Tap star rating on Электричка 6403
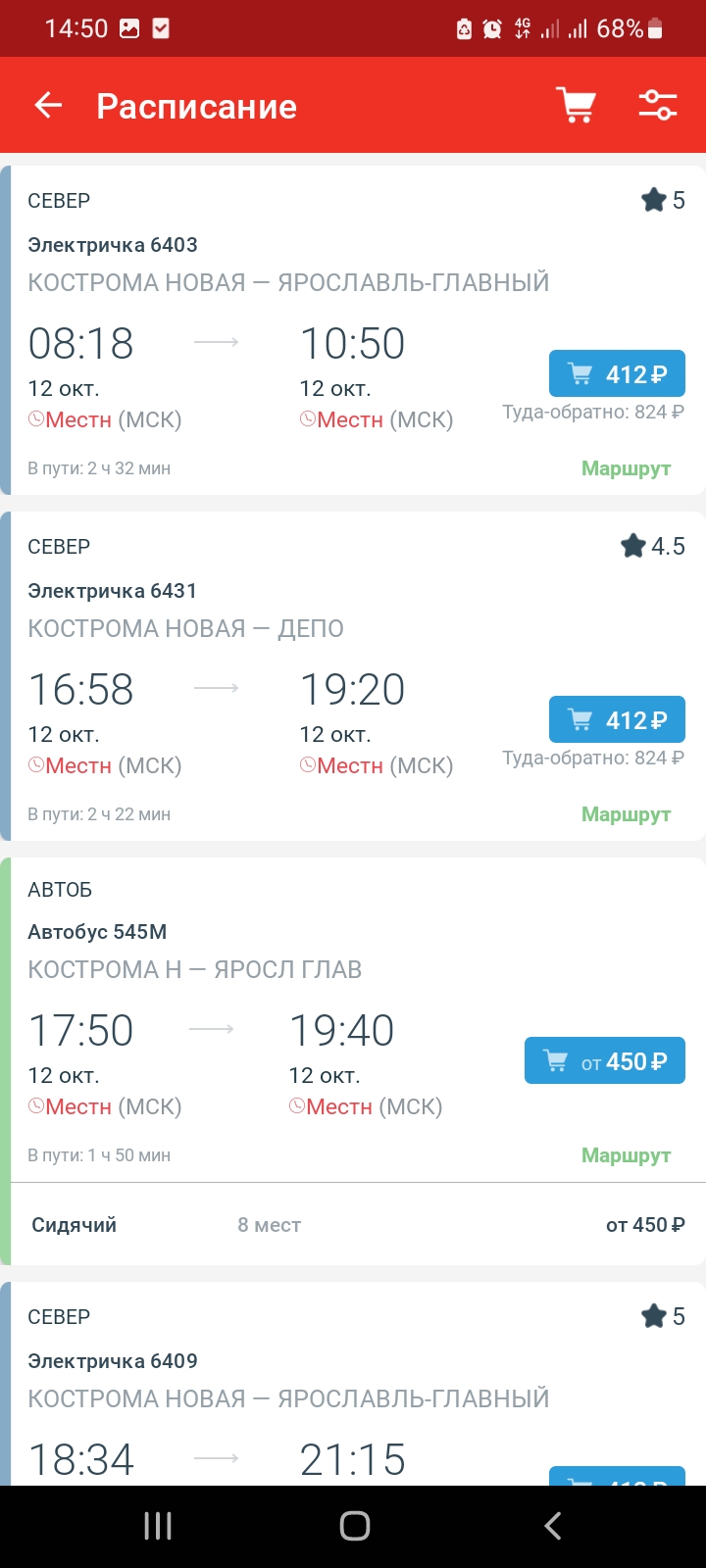Viewport: 706px width, 1568px height. coord(663,201)
